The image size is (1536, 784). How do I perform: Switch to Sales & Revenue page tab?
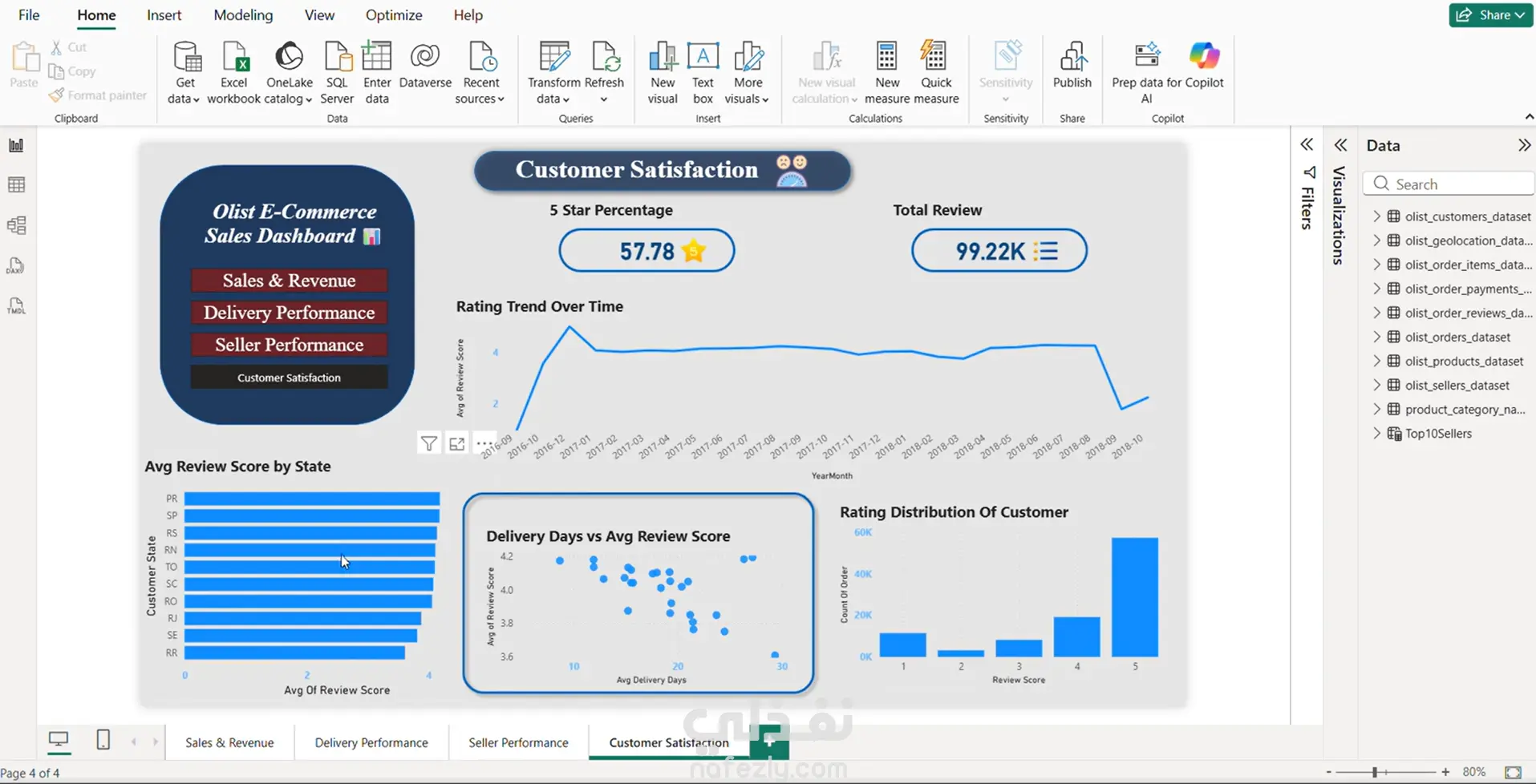click(x=229, y=742)
